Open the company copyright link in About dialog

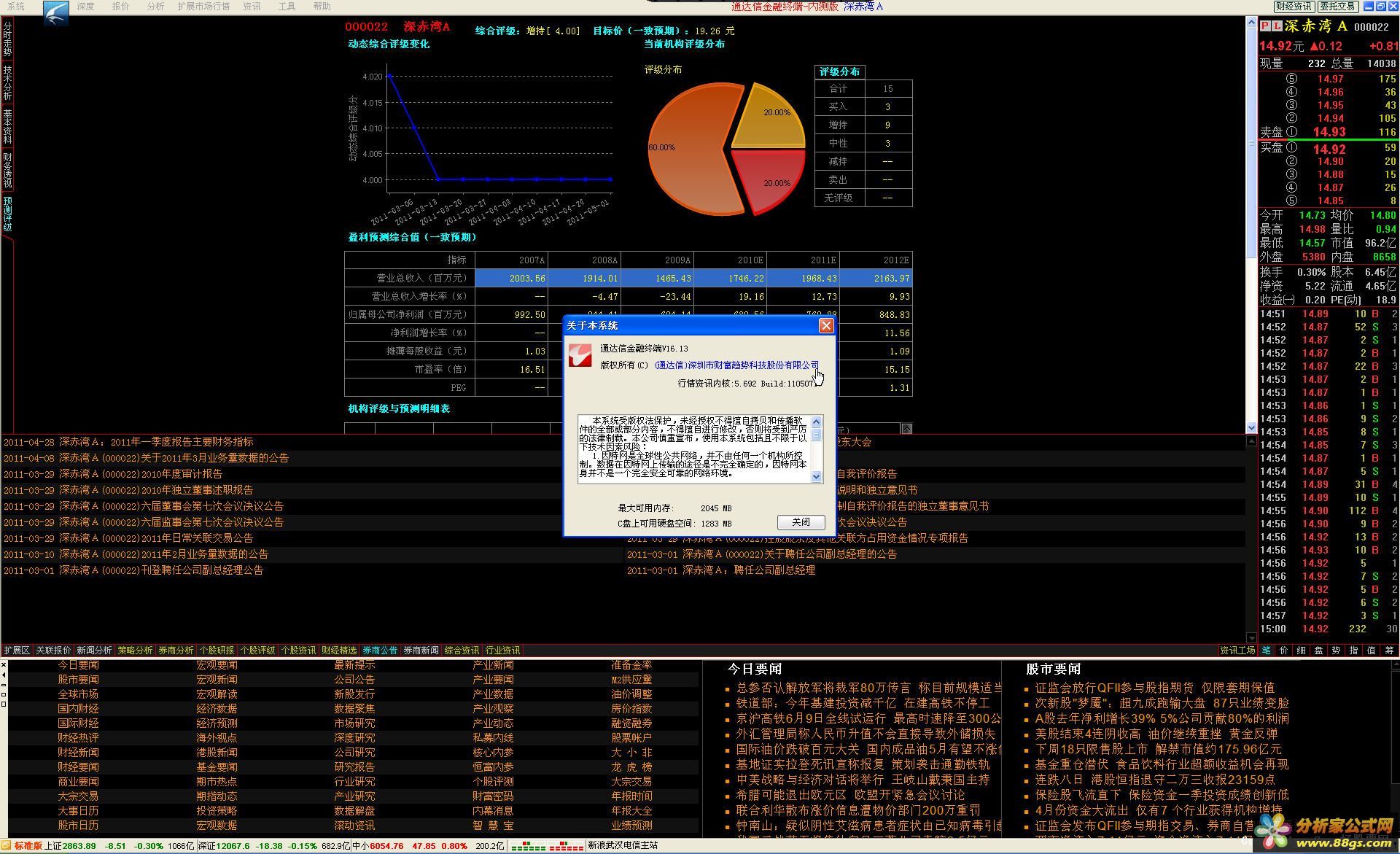[x=736, y=365]
